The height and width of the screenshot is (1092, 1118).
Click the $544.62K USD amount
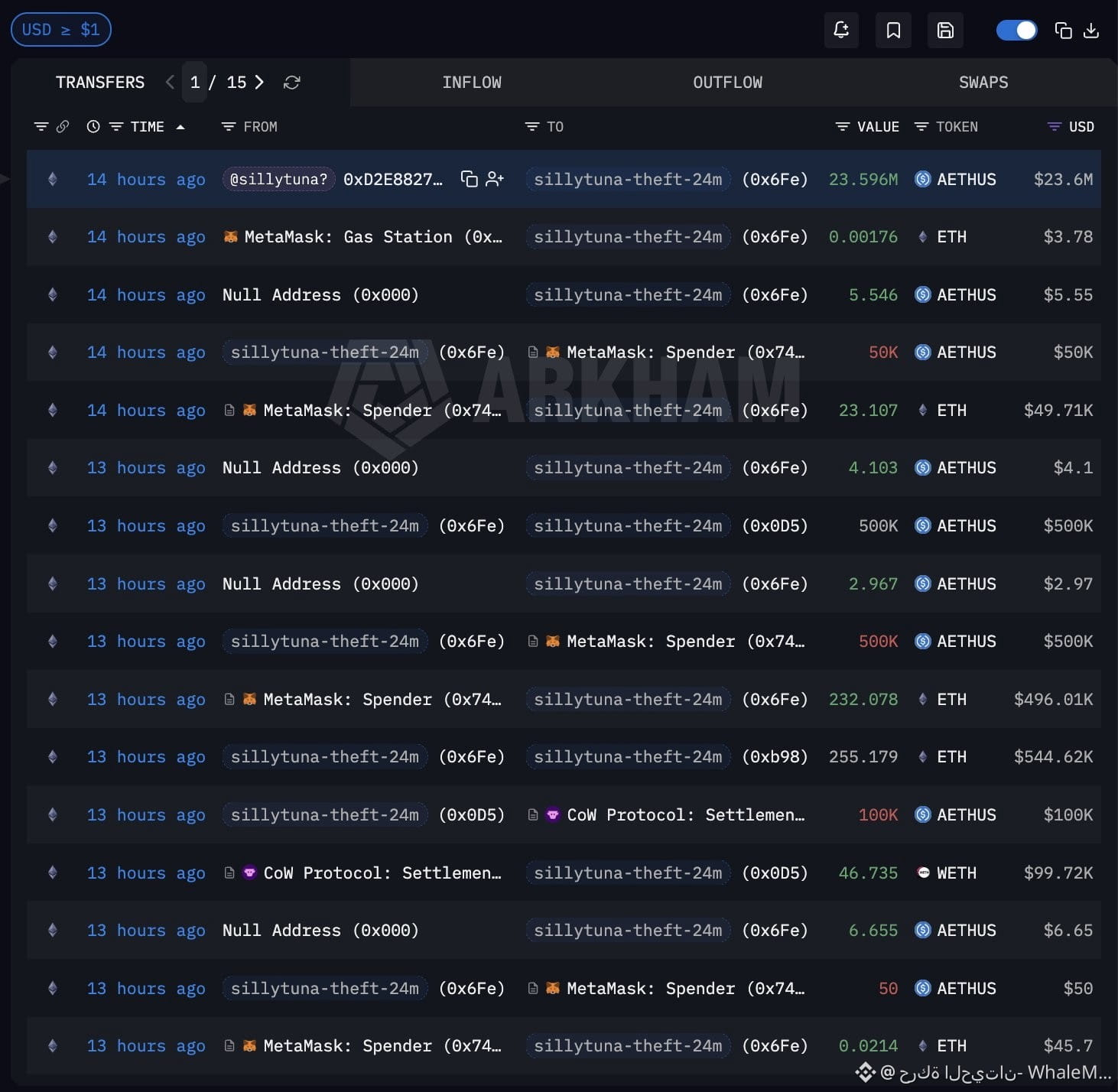tap(1053, 757)
